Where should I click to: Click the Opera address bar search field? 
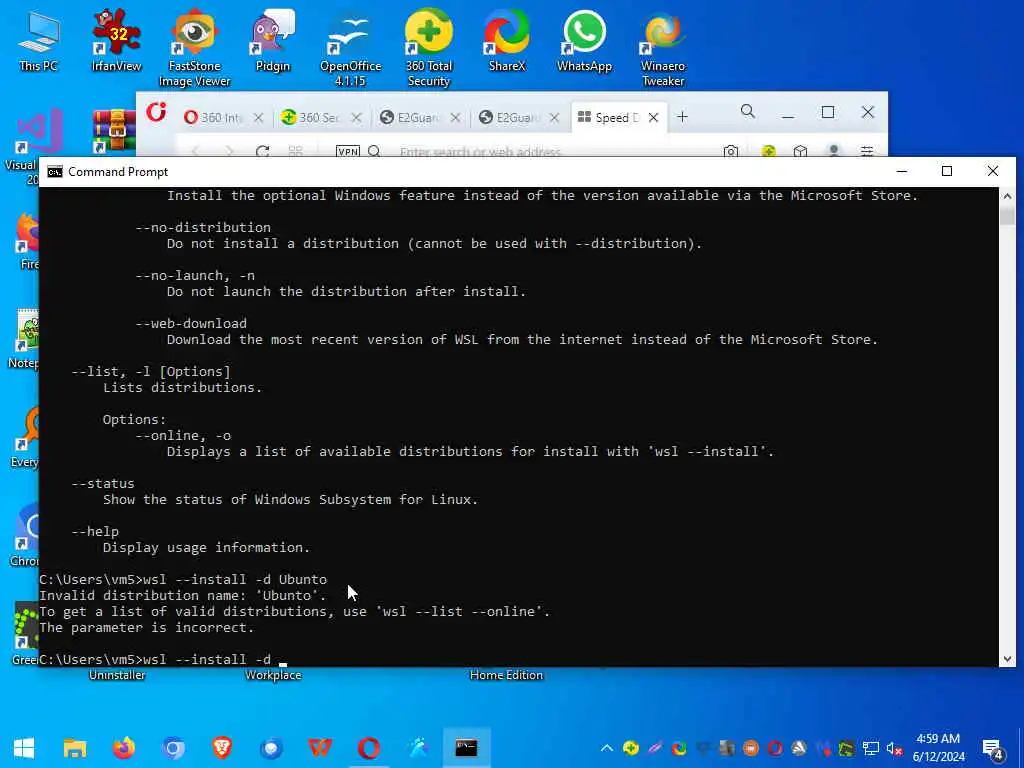(x=480, y=152)
